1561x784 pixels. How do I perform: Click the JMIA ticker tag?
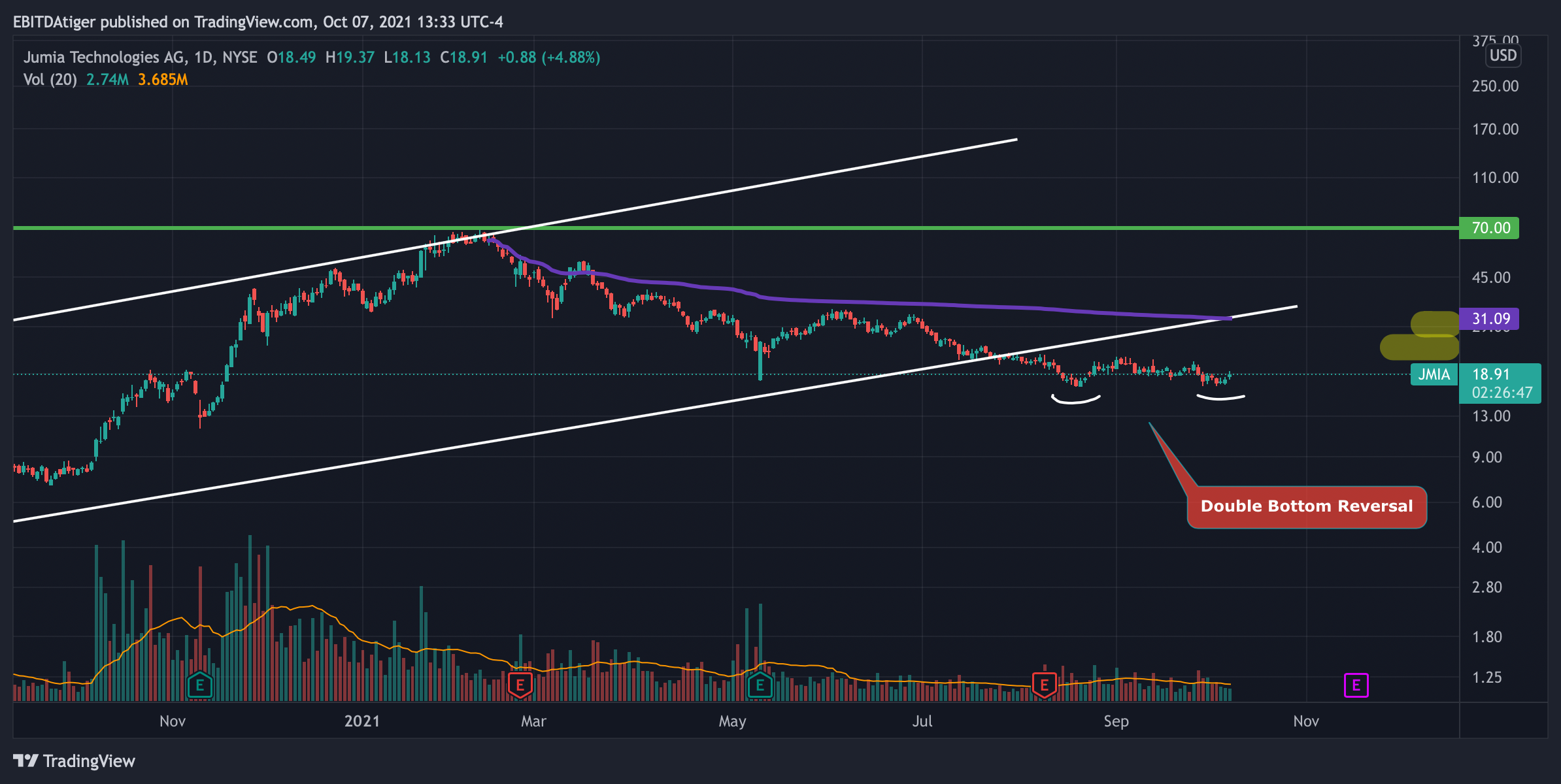(x=1434, y=374)
